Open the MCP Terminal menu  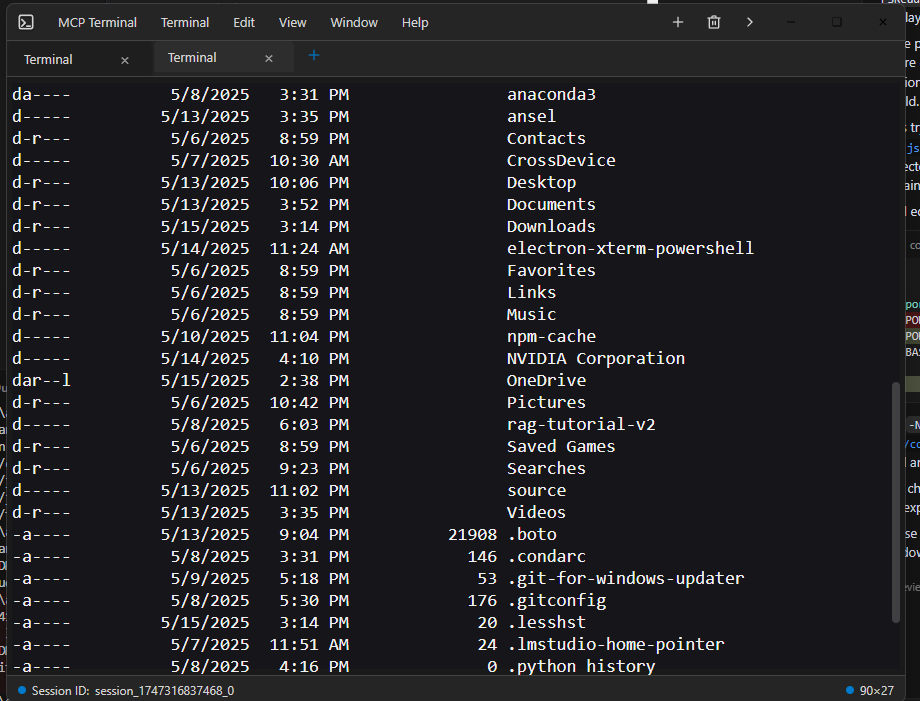(x=97, y=22)
